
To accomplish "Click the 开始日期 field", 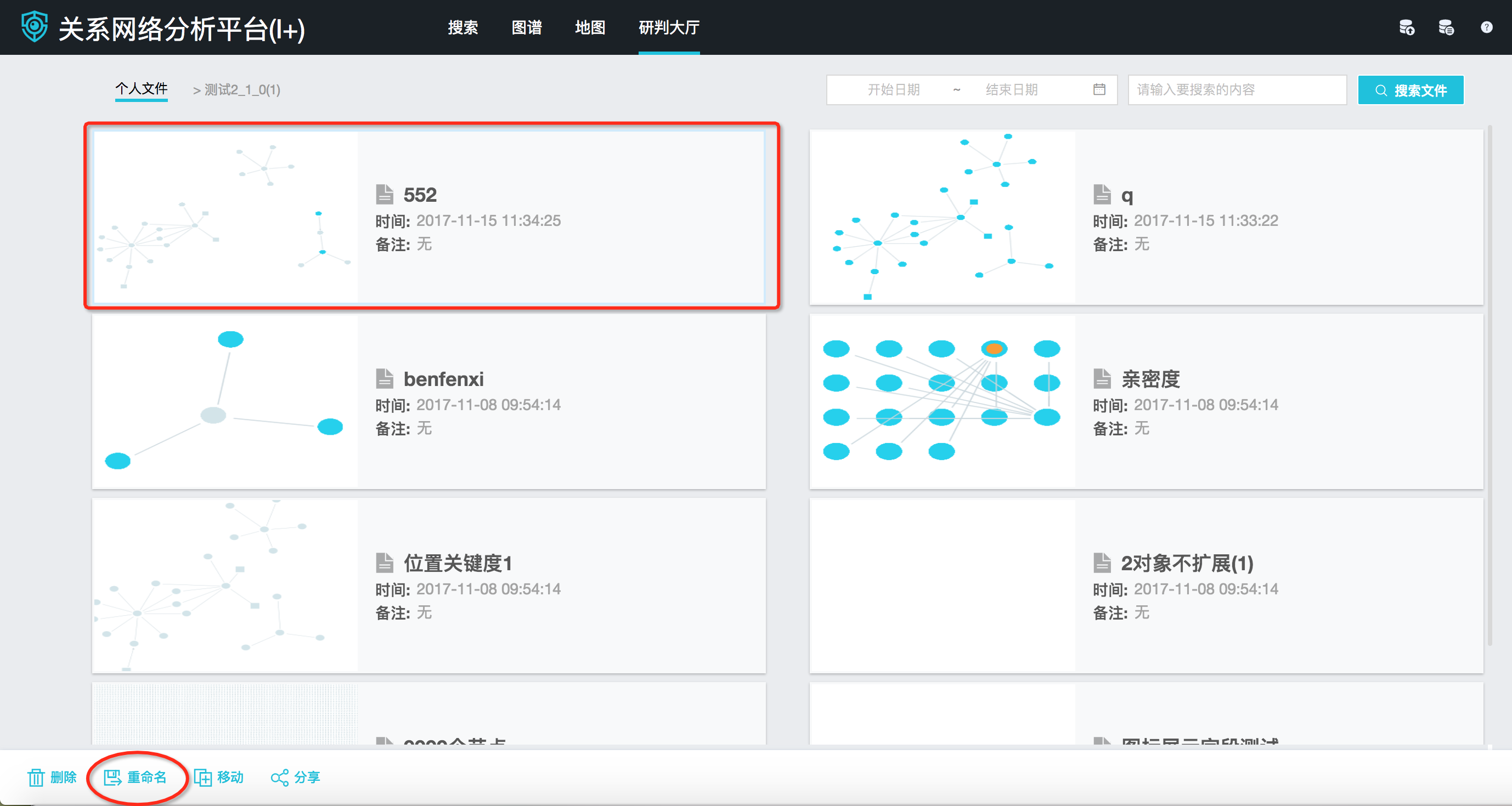I will pyautogui.click(x=893, y=90).
